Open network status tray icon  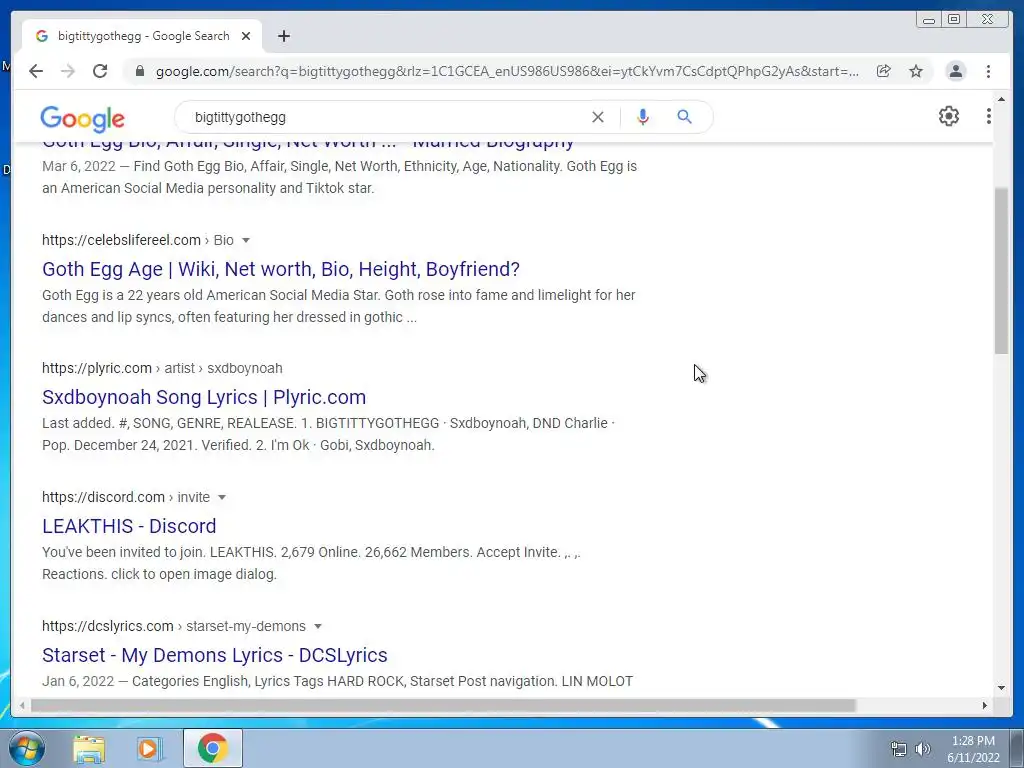coord(899,749)
